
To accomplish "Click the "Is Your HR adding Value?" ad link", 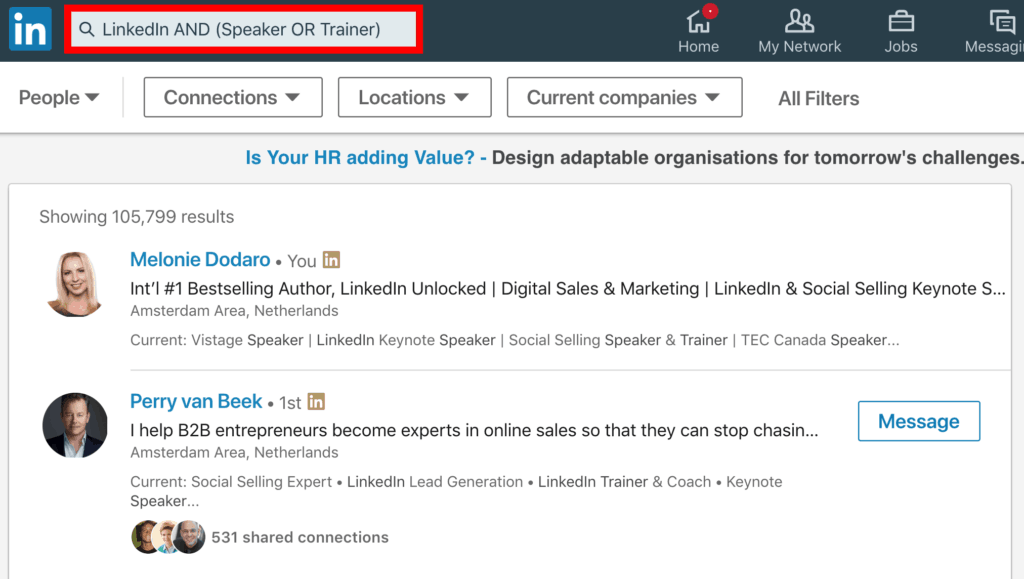I will (359, 158).
